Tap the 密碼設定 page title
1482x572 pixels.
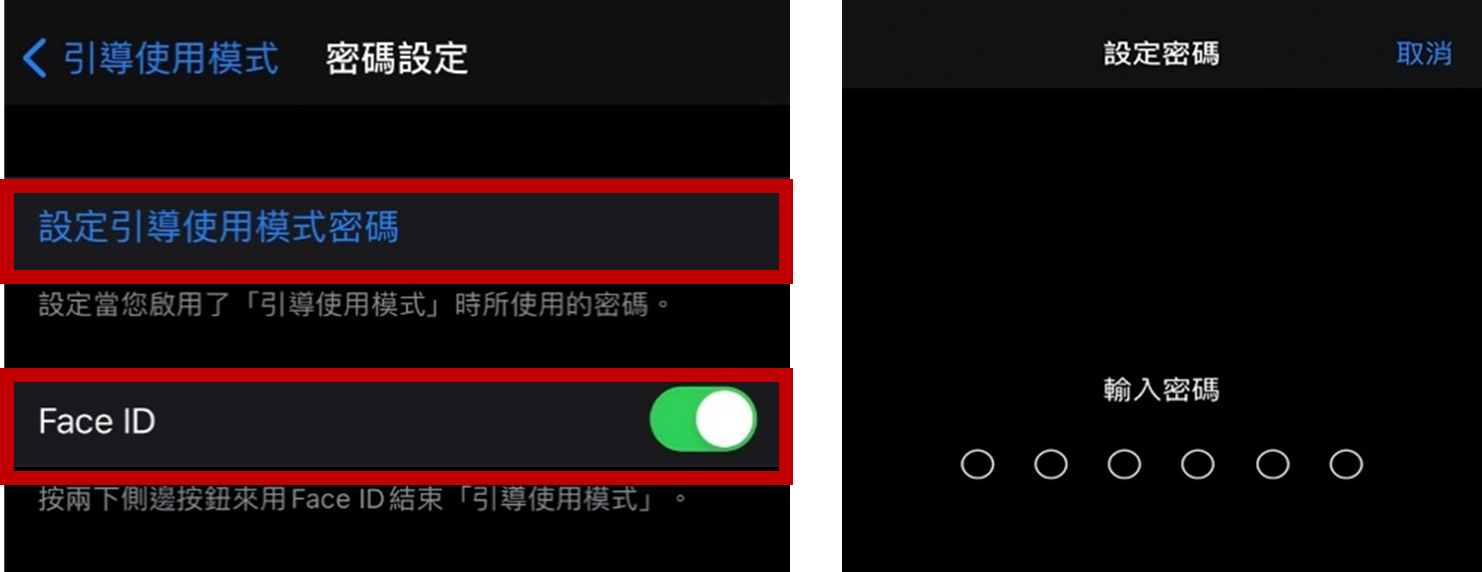(397, 59)
